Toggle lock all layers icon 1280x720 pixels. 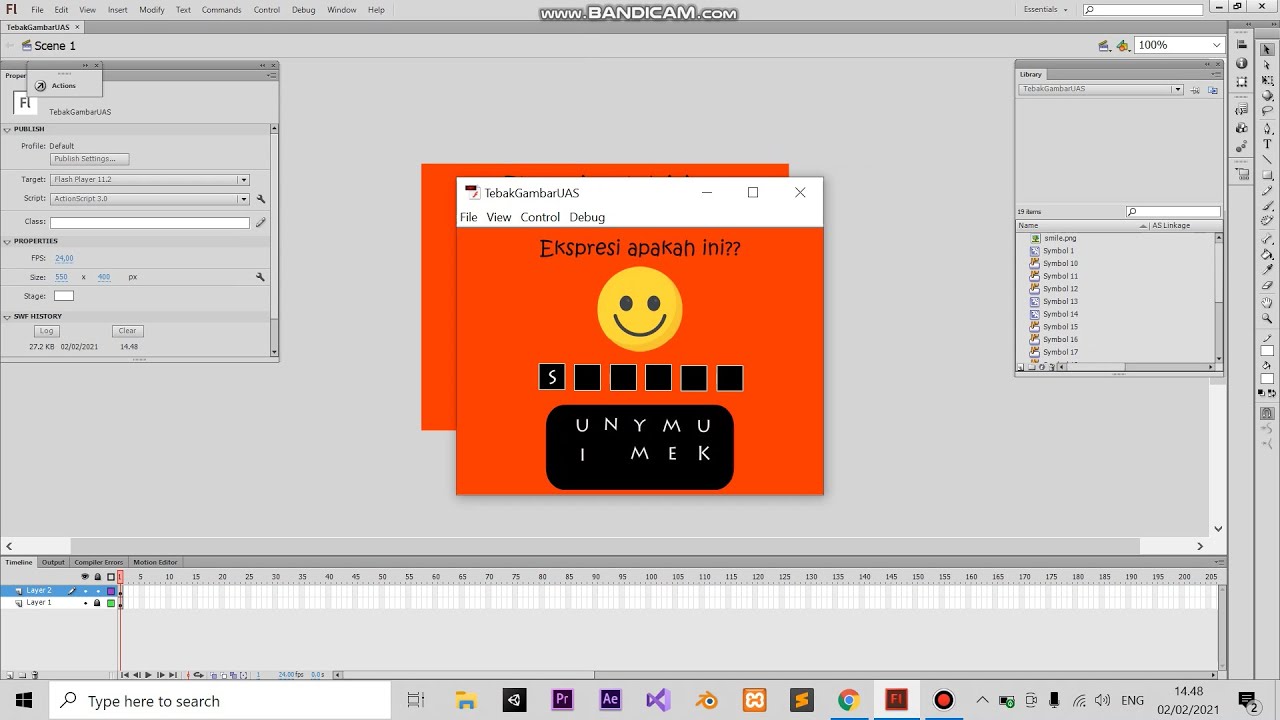point(97,577)
